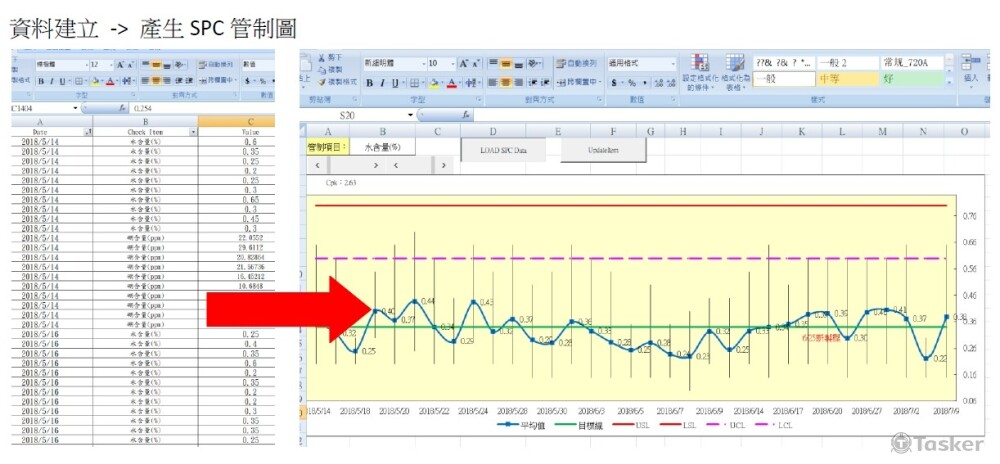The image size is (1000, 464).
Task: Toggle Italic in the right Excel ribbon
Action: point(382,82)
